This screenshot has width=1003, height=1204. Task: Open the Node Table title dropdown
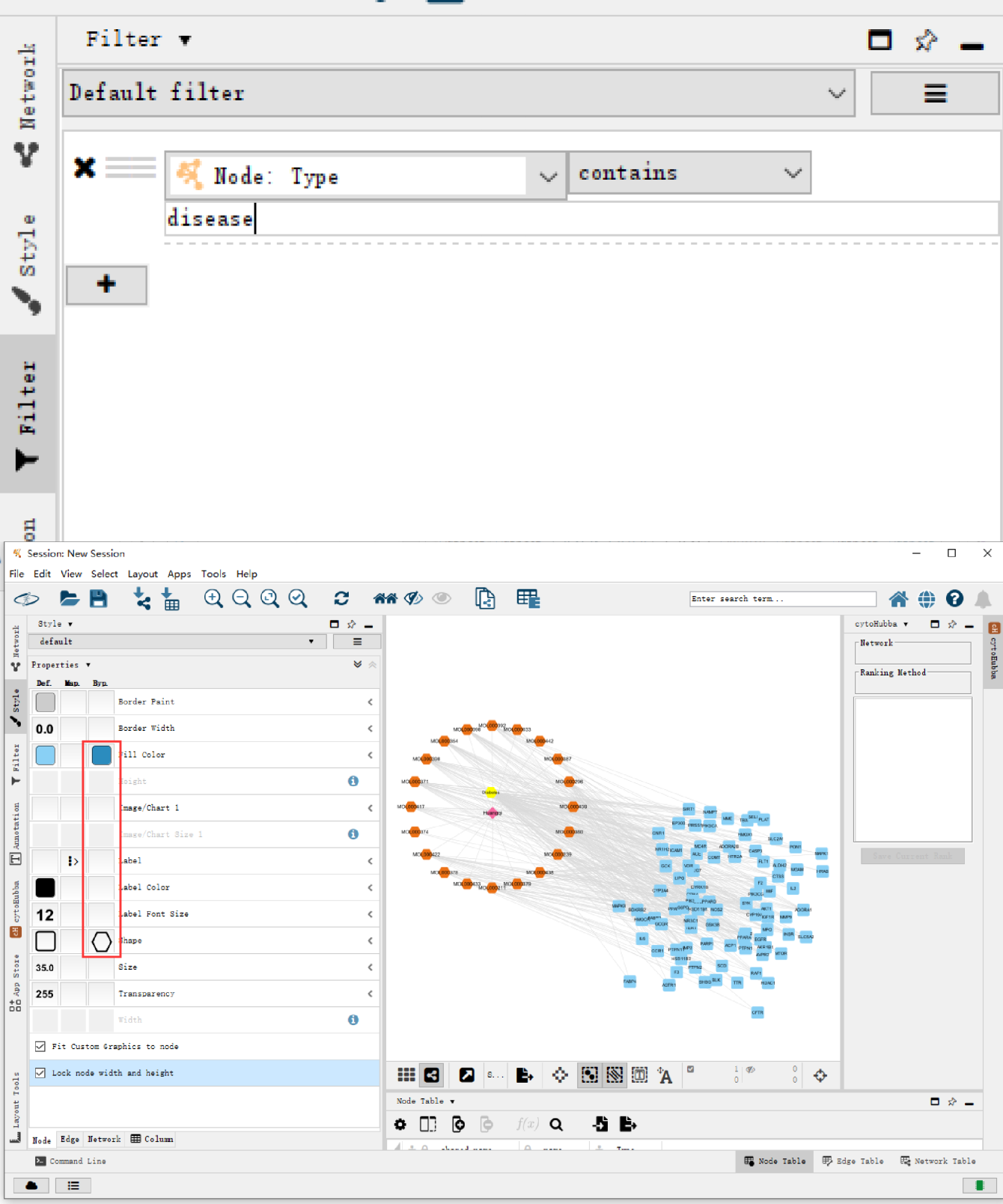[452, 1101]
